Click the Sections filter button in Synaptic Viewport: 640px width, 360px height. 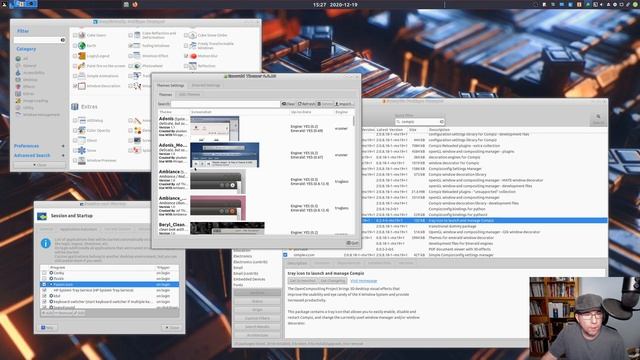pos(257,293)
